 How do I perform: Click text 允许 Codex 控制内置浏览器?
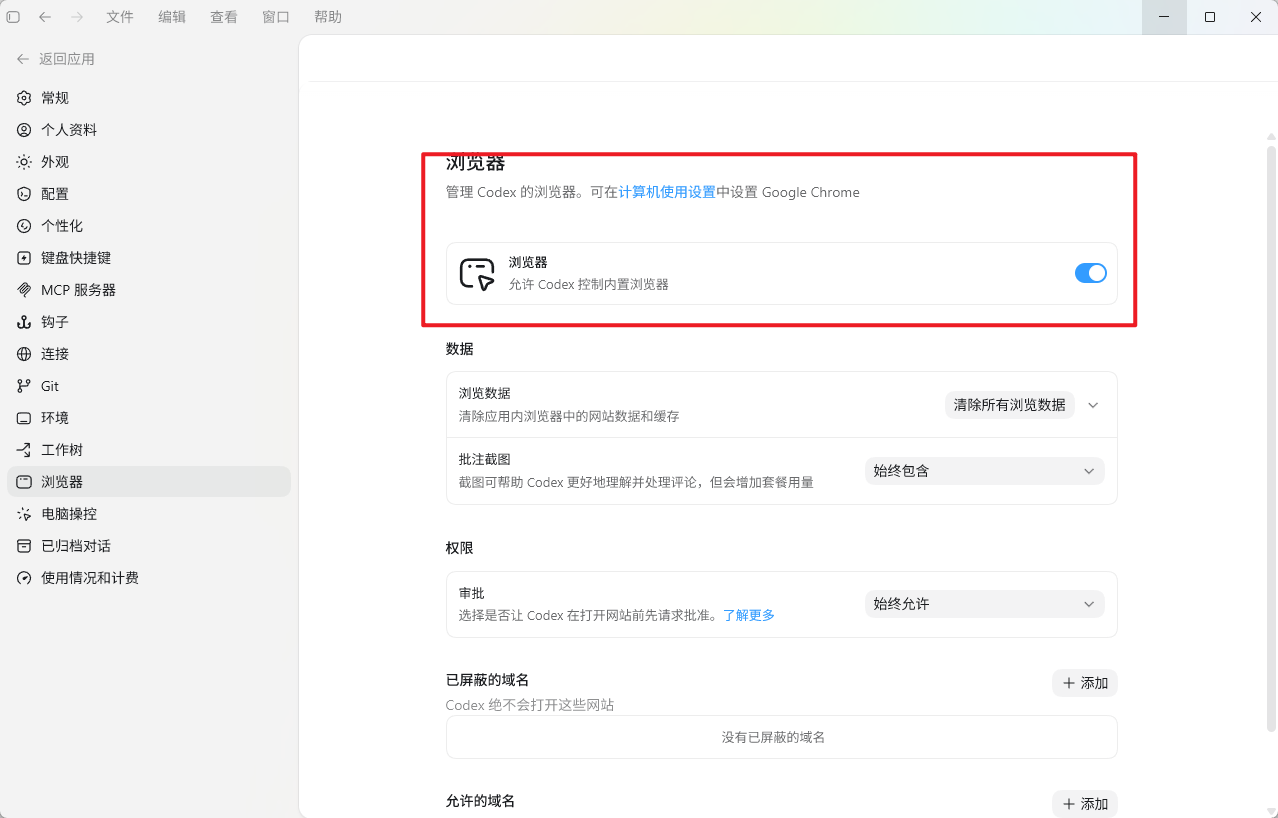click(x=589, y=284)
